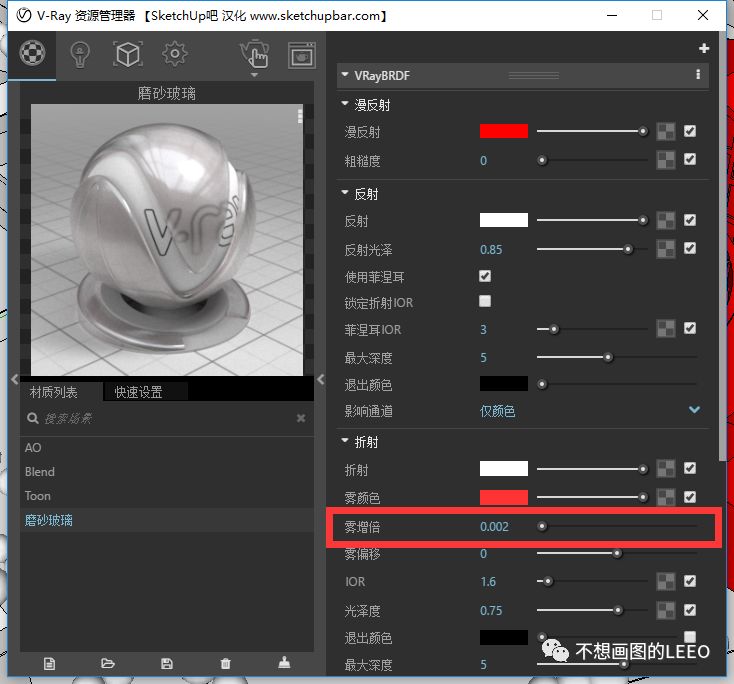Select Blend material in list
734x684 pixels.
pos(167,471)
